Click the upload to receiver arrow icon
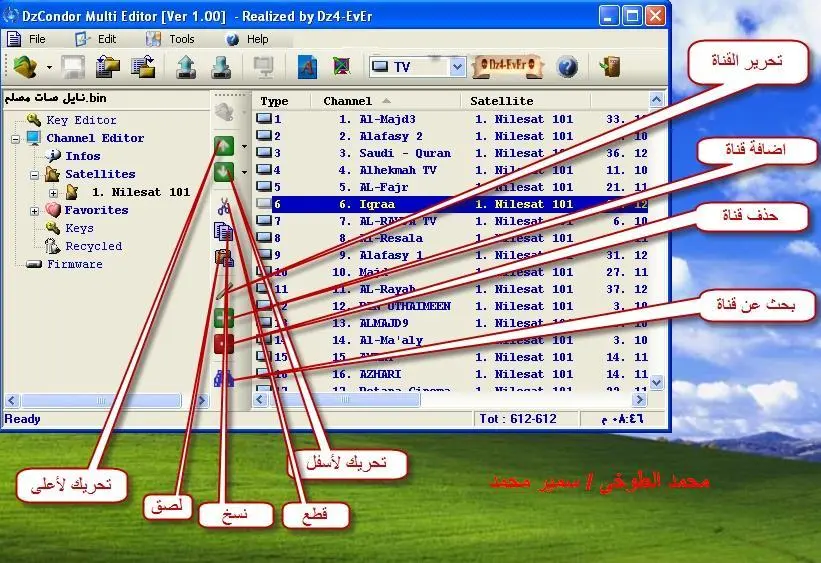821x563 pixels. click(186, 67)
